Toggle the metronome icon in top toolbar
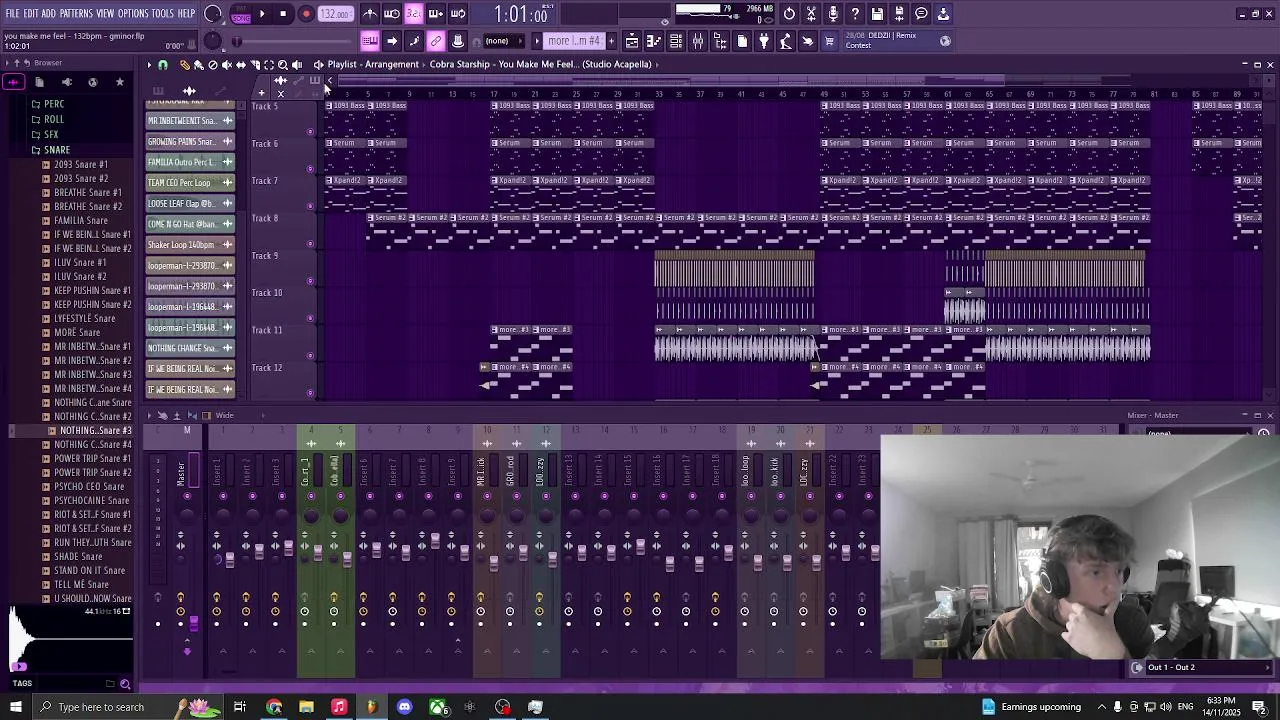The width and height of the screenshot is (1280, 720). tap(370, 14)
